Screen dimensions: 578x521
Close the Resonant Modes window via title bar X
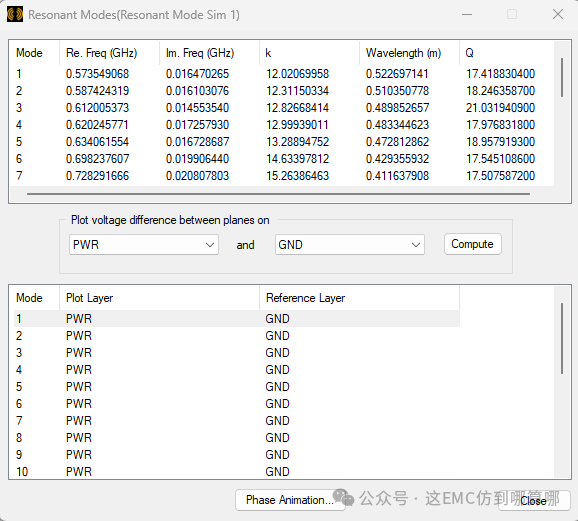[x=558, y=14]
